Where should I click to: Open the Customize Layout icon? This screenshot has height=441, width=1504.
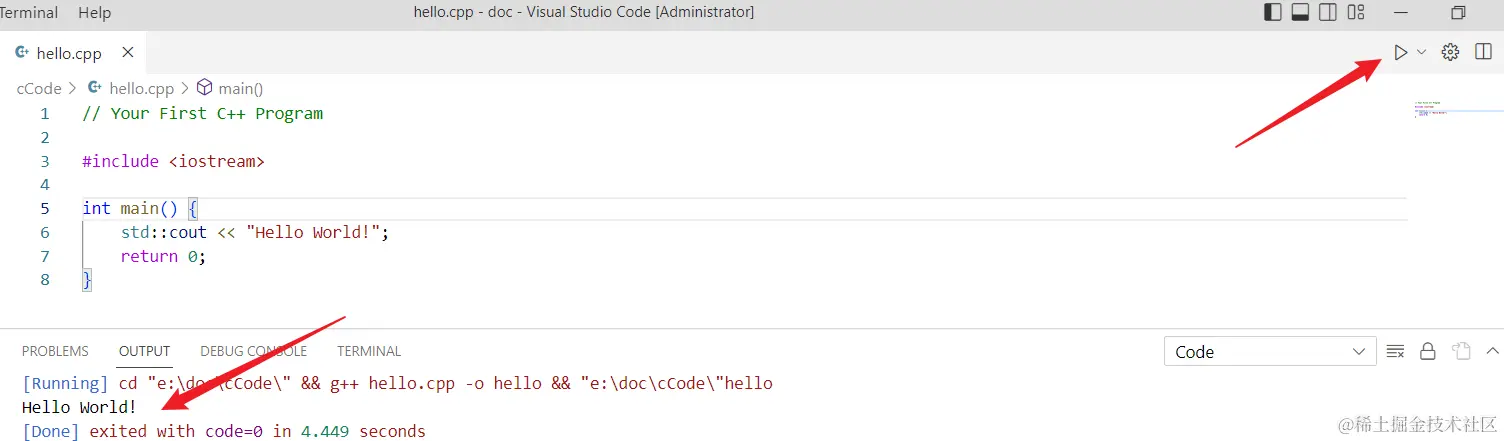(1356, 13)
